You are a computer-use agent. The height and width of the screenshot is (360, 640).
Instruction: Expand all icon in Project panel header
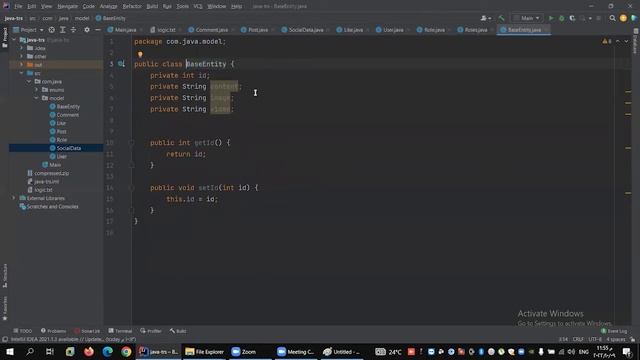[x=62, y=30]
